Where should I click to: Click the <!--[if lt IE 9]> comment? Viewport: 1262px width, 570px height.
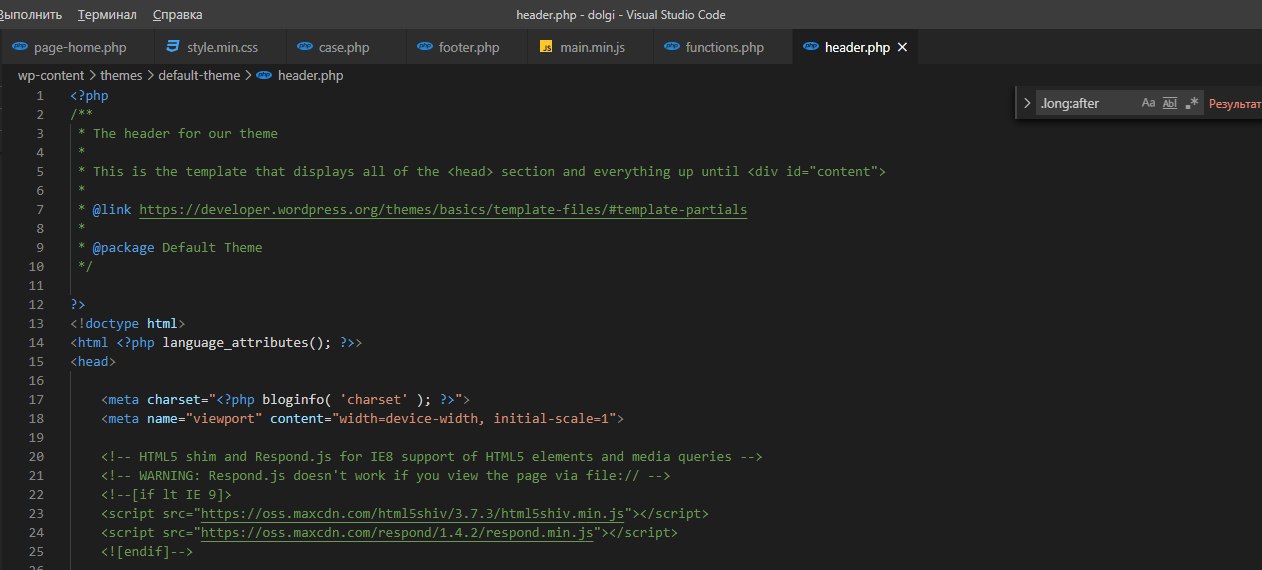166,495
